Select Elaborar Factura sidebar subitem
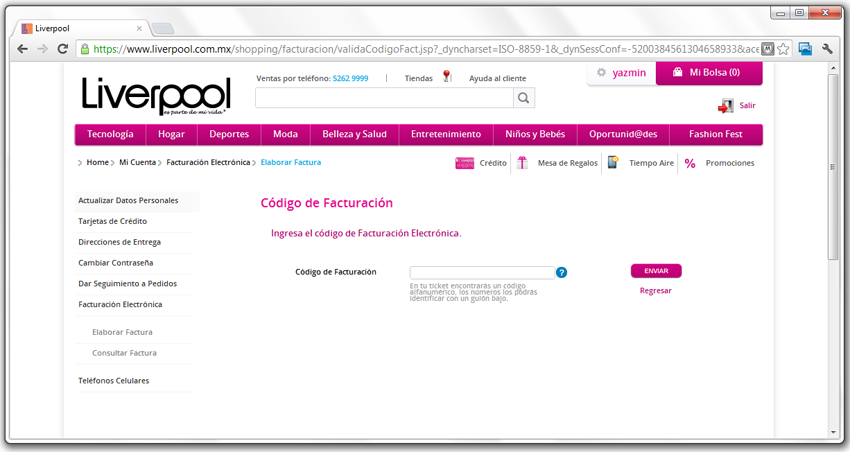 coord(122,332)
